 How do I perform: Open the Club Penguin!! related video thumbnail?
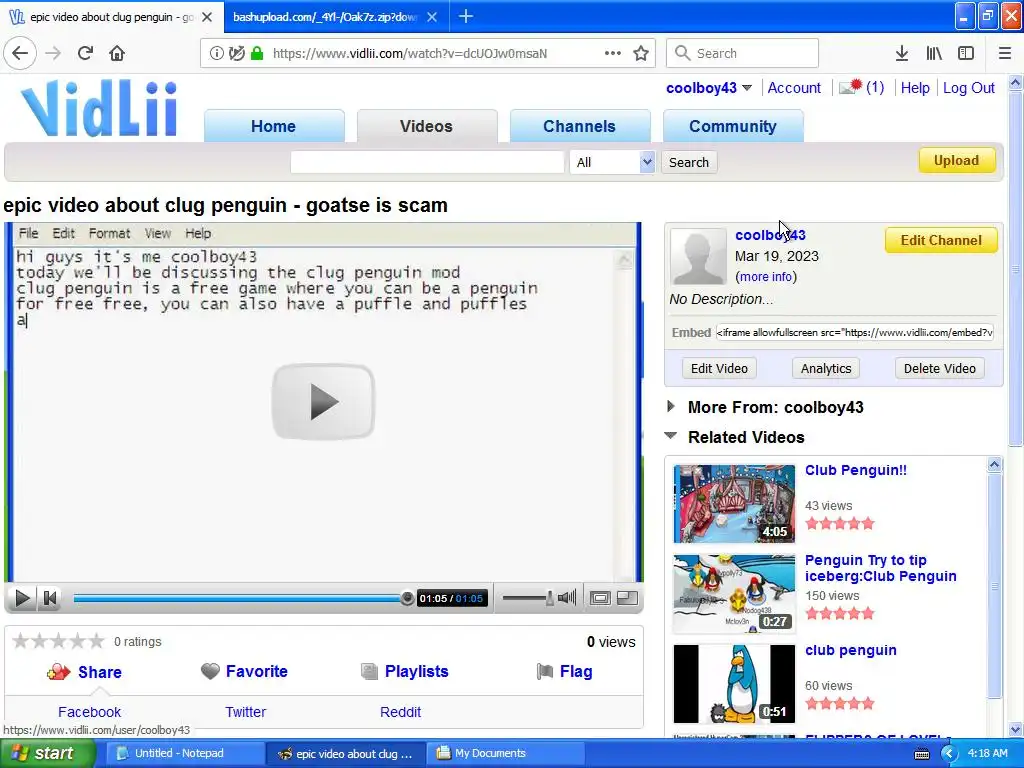pyautogui.click(x=734, y=504)
